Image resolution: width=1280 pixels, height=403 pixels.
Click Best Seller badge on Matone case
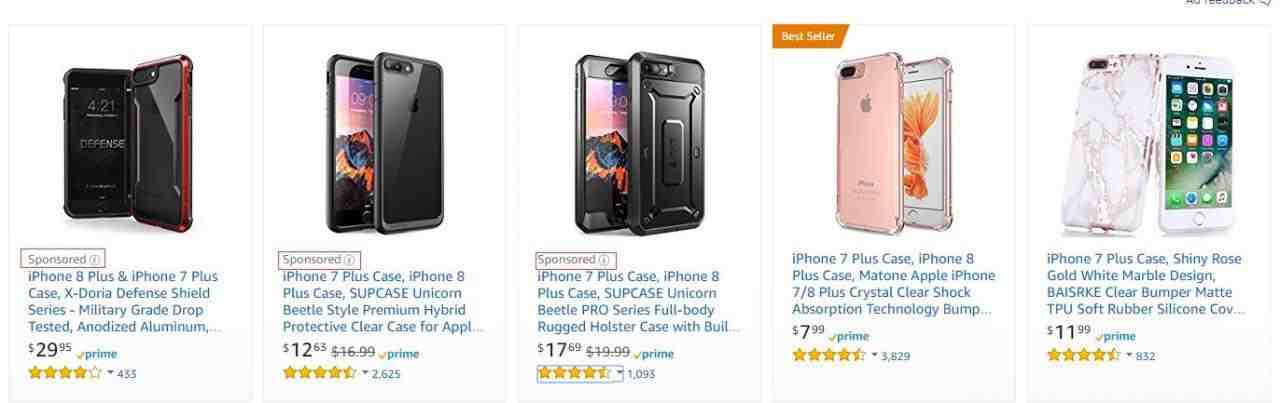click(x=808, y=37)
